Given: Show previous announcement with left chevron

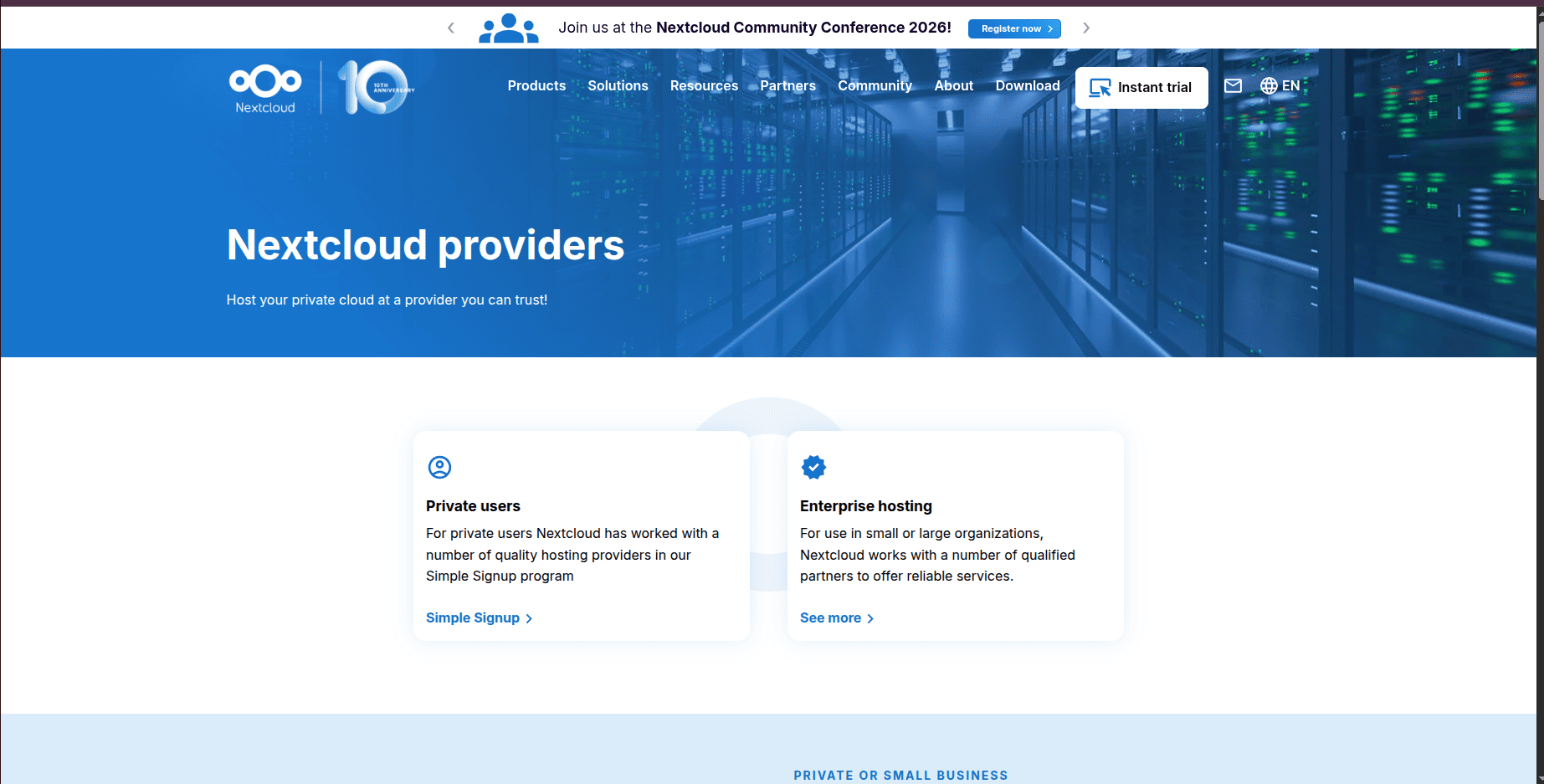Looking at the screenshot, I should point(451,28).
